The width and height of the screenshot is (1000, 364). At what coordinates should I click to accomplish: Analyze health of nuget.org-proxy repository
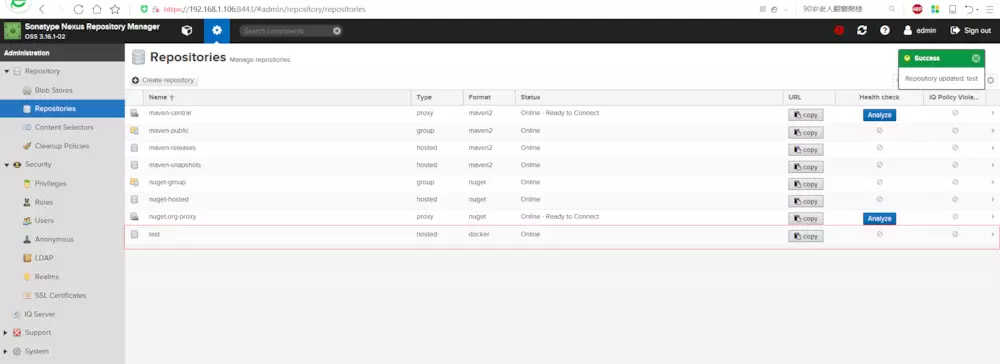coord(879,219)
